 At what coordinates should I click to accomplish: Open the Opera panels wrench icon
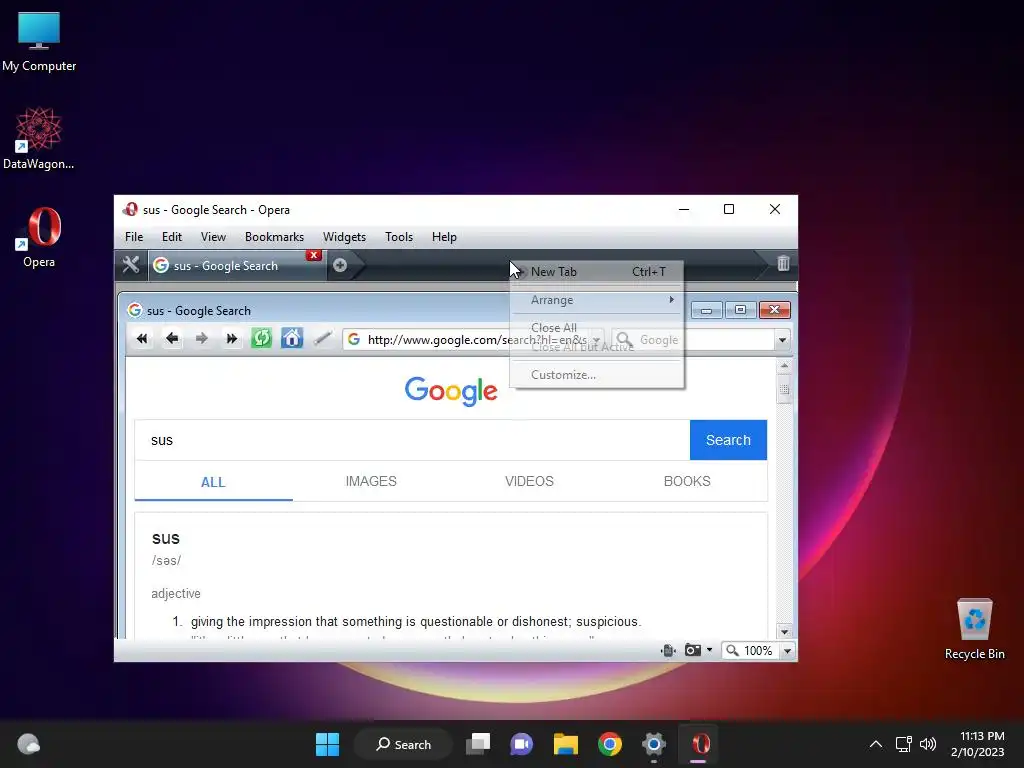[x=131, y=265]
